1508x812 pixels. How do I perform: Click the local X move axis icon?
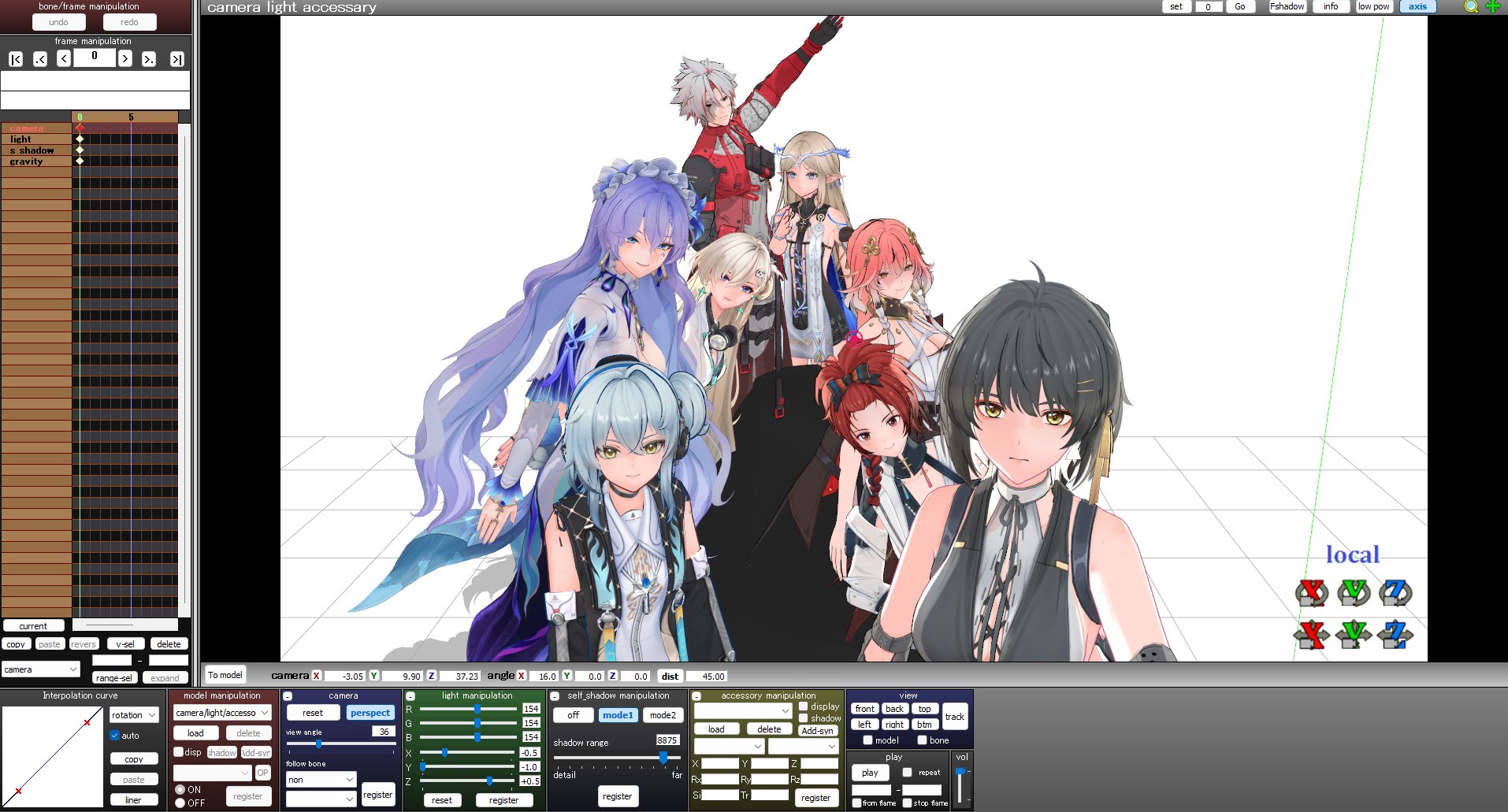coord(1312,634)
